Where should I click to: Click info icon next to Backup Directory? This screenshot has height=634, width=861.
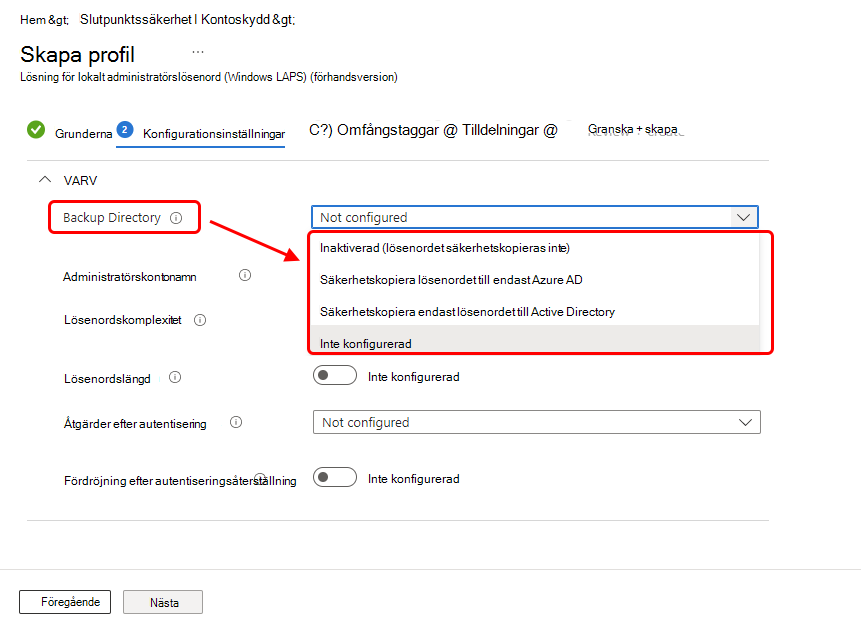(176, 218)
